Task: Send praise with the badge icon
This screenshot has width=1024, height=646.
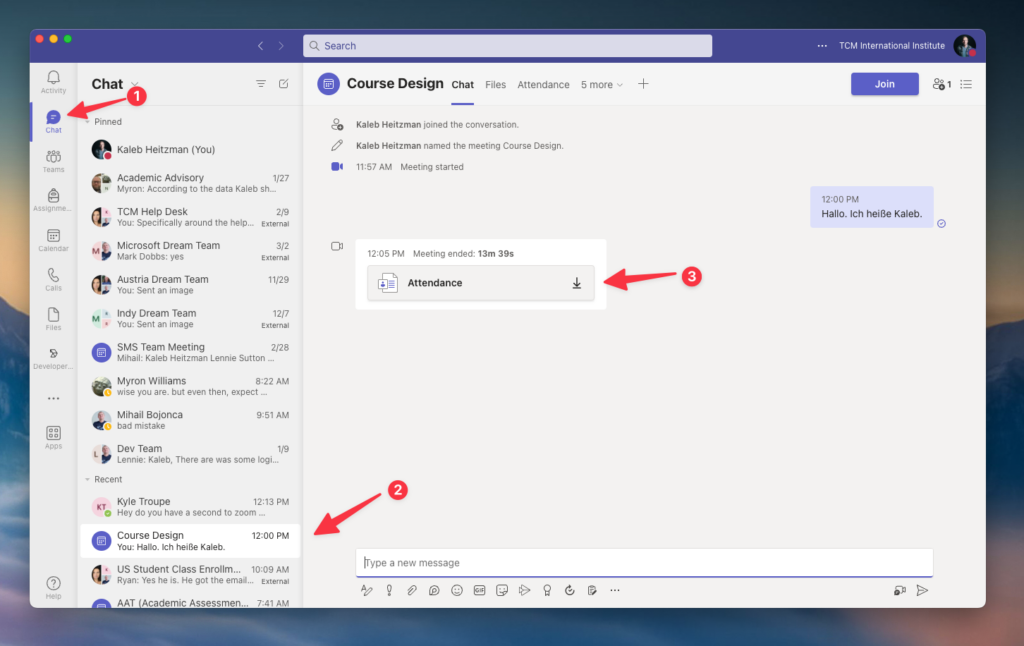Action: pyautogui.click(x=547, y=590)
